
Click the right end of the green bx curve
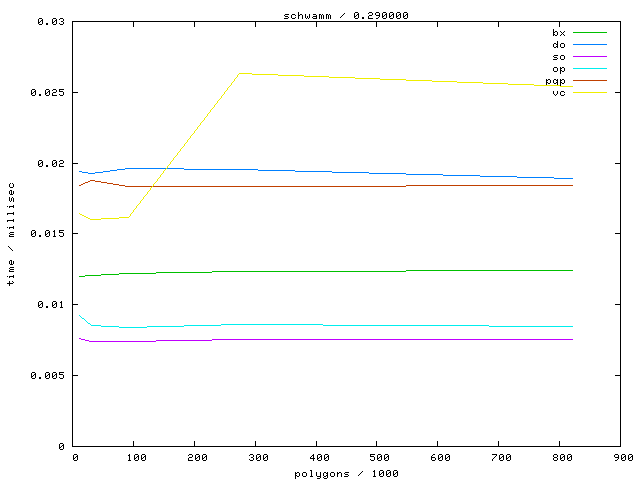(x=572, y=270)
